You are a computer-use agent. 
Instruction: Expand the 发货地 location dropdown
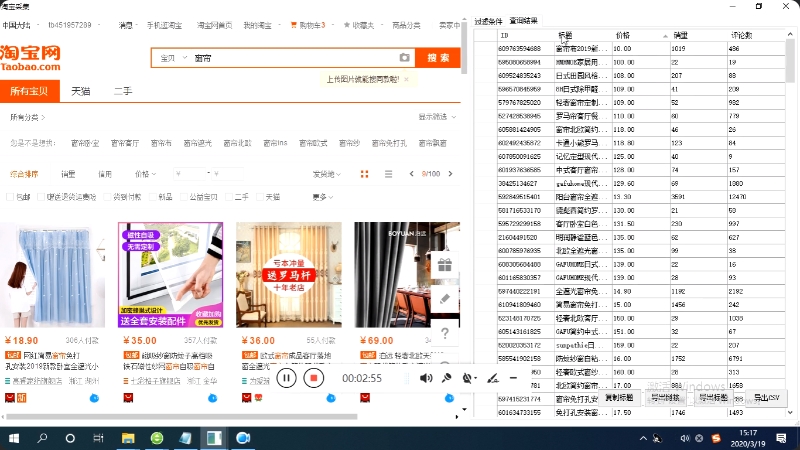pos(324,173)
